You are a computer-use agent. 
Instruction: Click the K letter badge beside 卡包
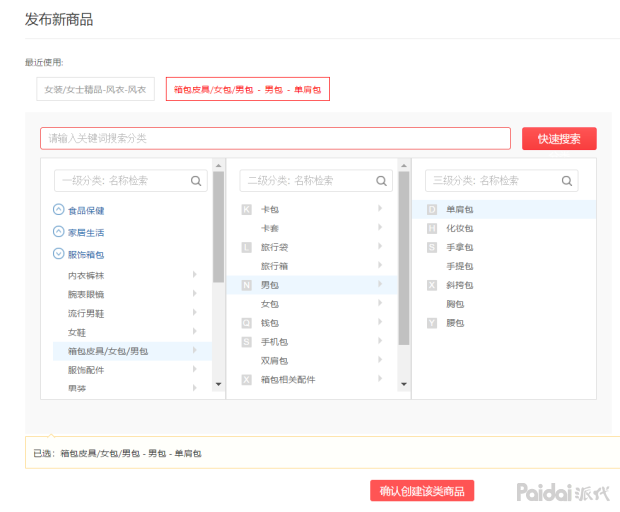246,210
